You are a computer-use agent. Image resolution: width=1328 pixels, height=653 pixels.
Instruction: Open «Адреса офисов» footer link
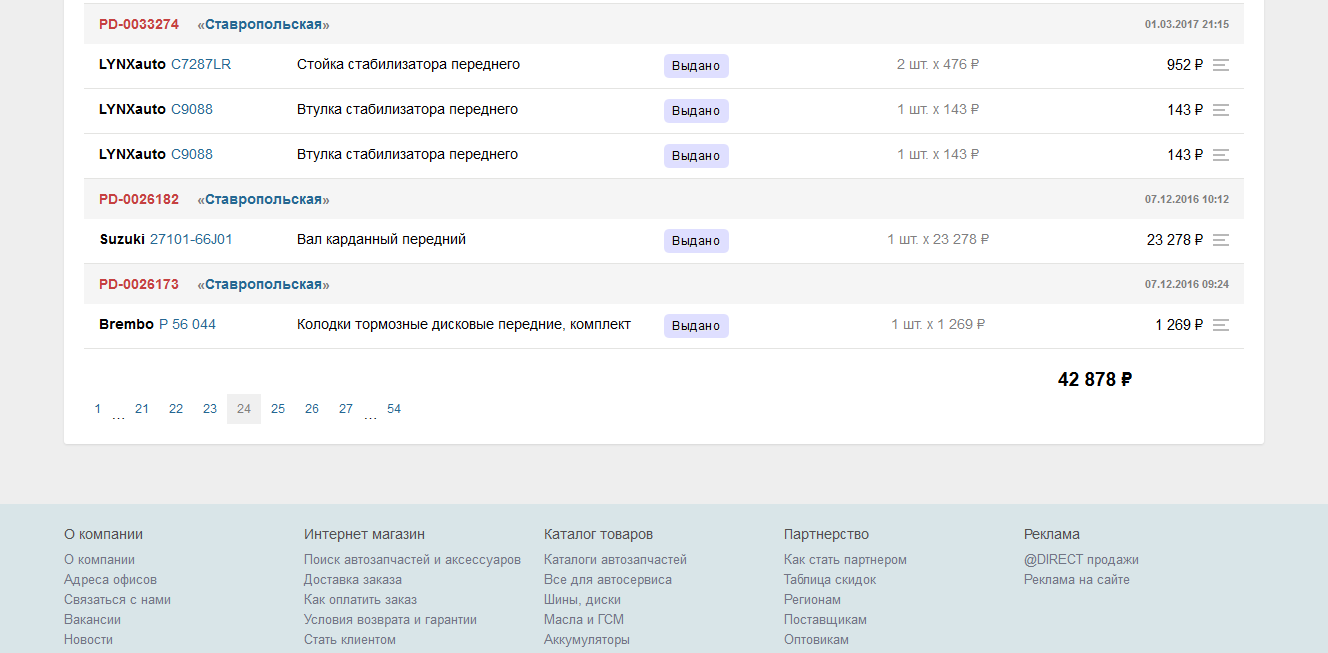click(x=110, y=580)
